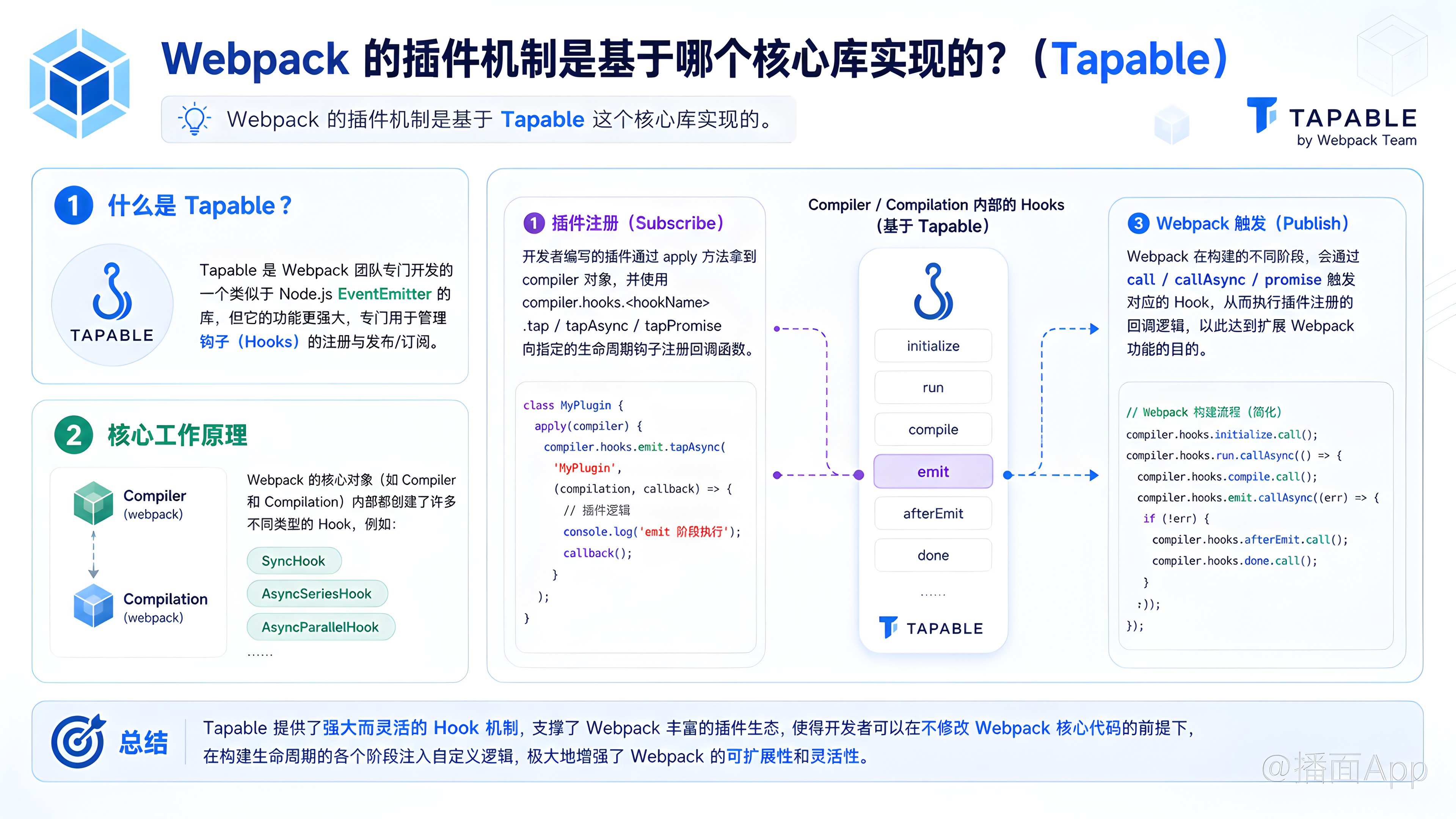The image size is (1456, 819).
Task: Click the blue 'Tapable' word in the answer banner
Action: [543, 119]
